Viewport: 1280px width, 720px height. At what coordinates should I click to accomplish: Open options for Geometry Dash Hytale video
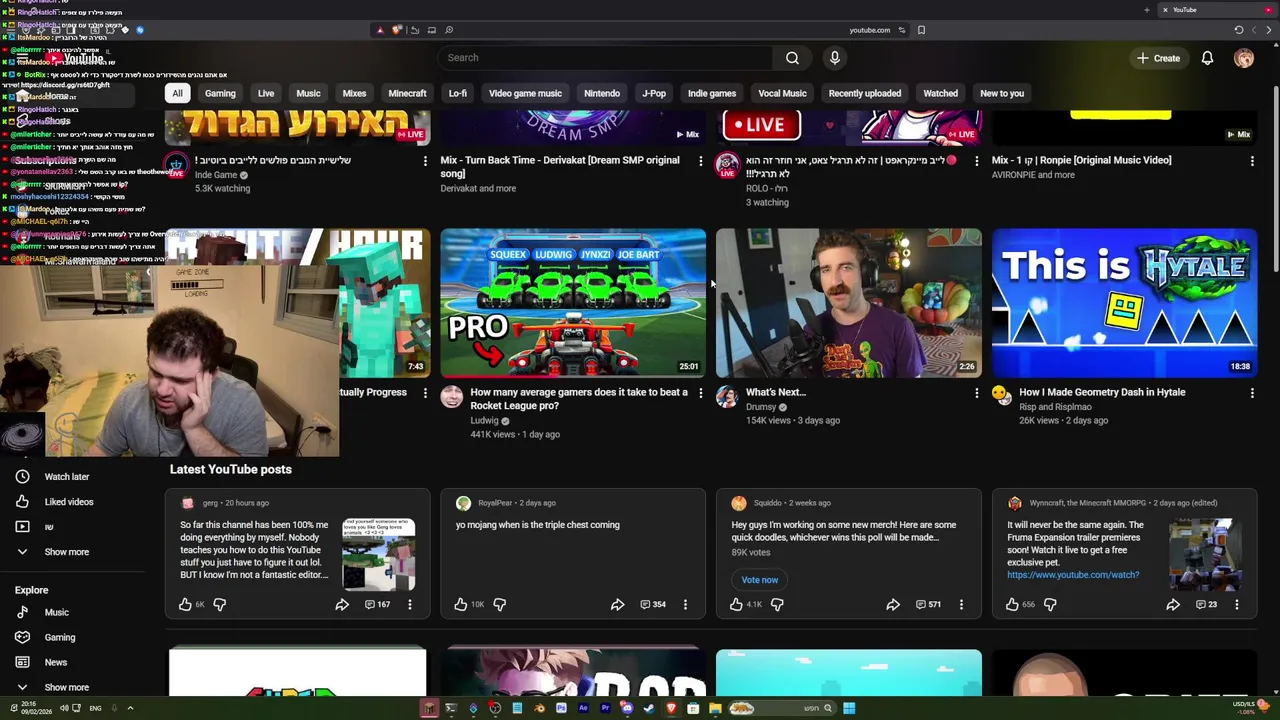tap(1252, 393)
